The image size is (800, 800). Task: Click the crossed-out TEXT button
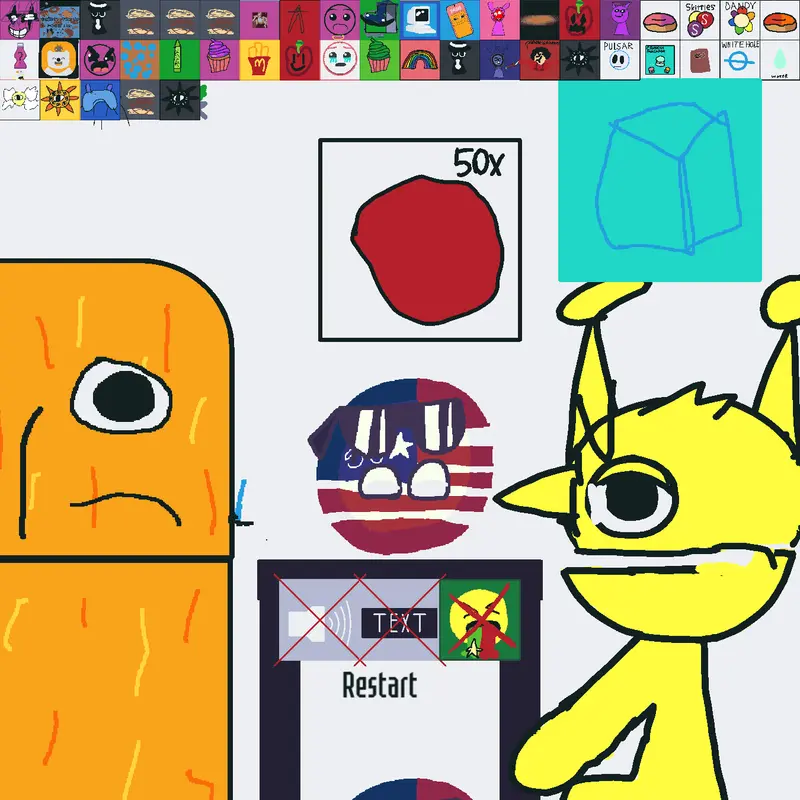[x=399, y=622]
